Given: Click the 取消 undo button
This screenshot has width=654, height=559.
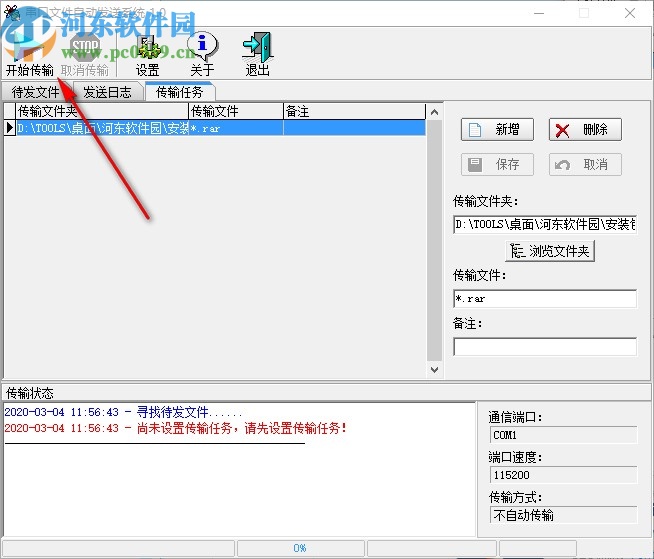Looking at the screenshot, I should point(585,164).
